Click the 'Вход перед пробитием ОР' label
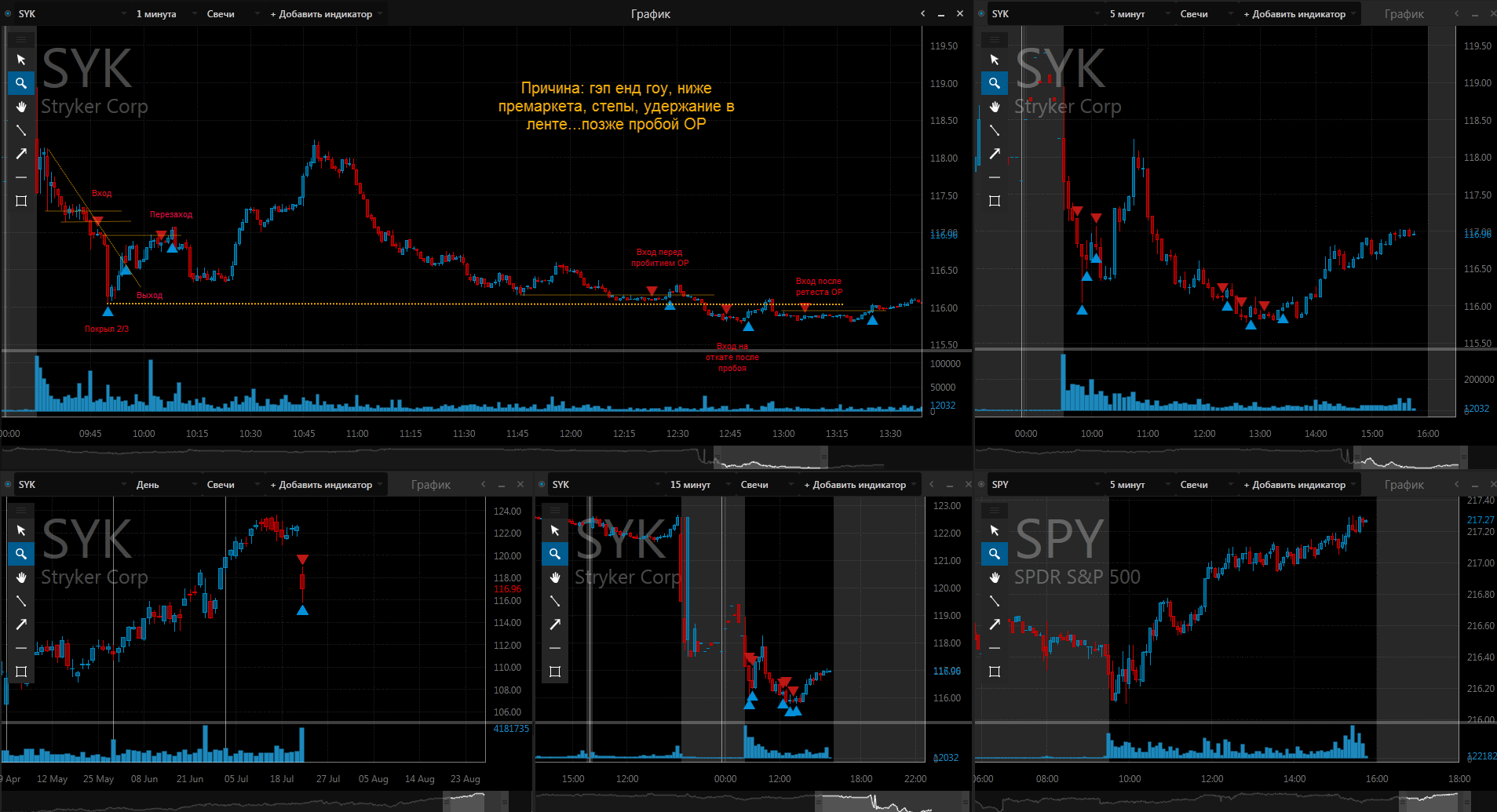 point(660,257)
